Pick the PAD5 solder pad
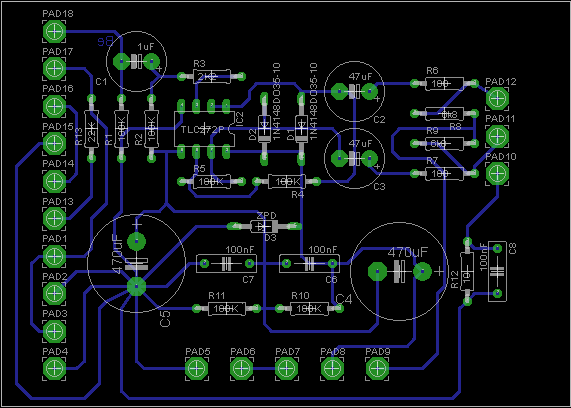571x408 pixels. click(197, 369)
